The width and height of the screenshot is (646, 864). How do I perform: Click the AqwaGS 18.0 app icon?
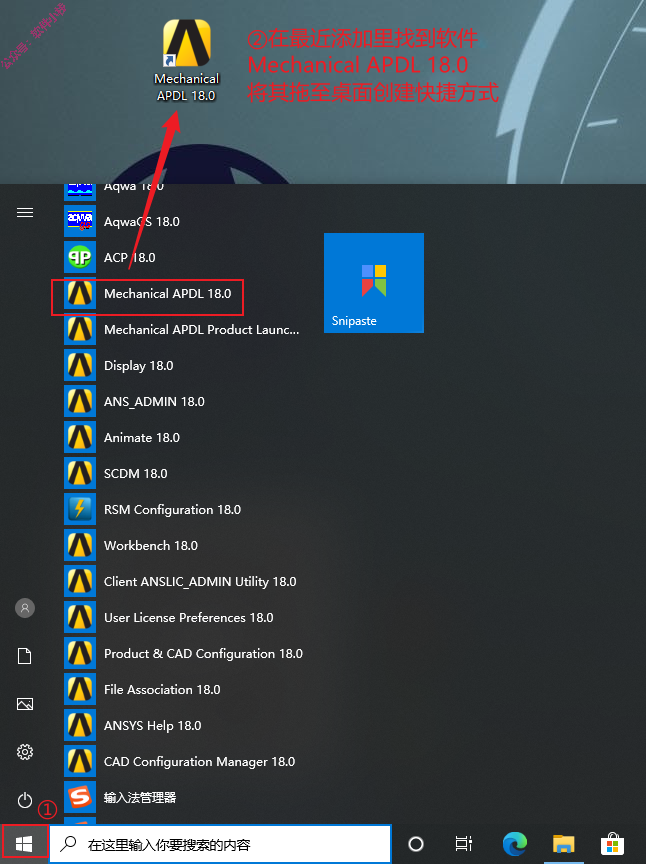pyautogui.click(x=80, y=222)
